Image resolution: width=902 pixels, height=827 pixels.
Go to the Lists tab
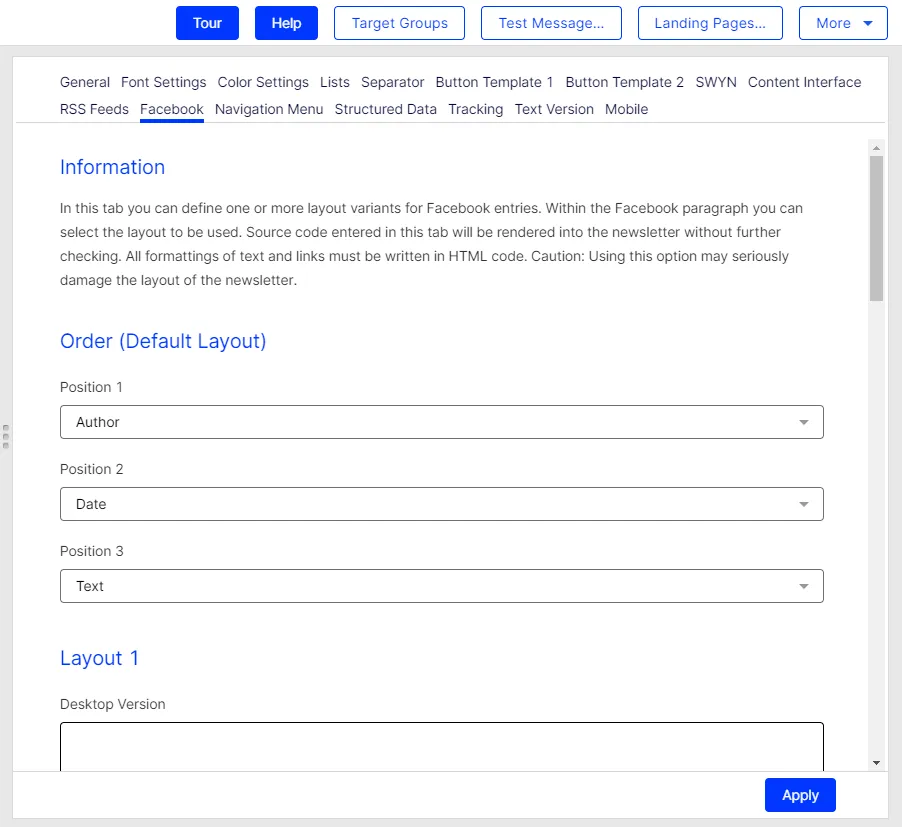click(x=335, y=82)
